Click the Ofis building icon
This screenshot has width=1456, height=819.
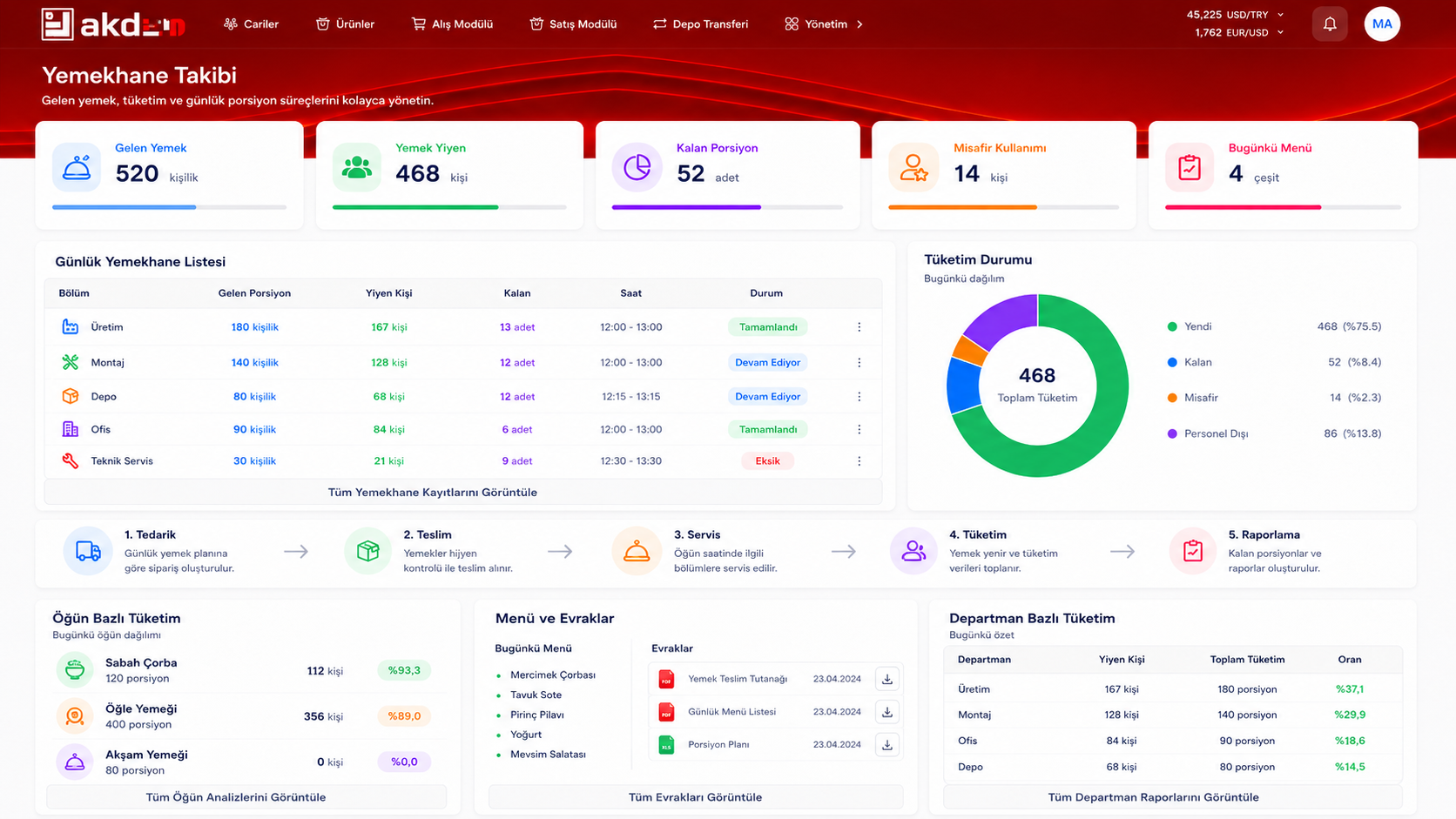pos(71,429)
